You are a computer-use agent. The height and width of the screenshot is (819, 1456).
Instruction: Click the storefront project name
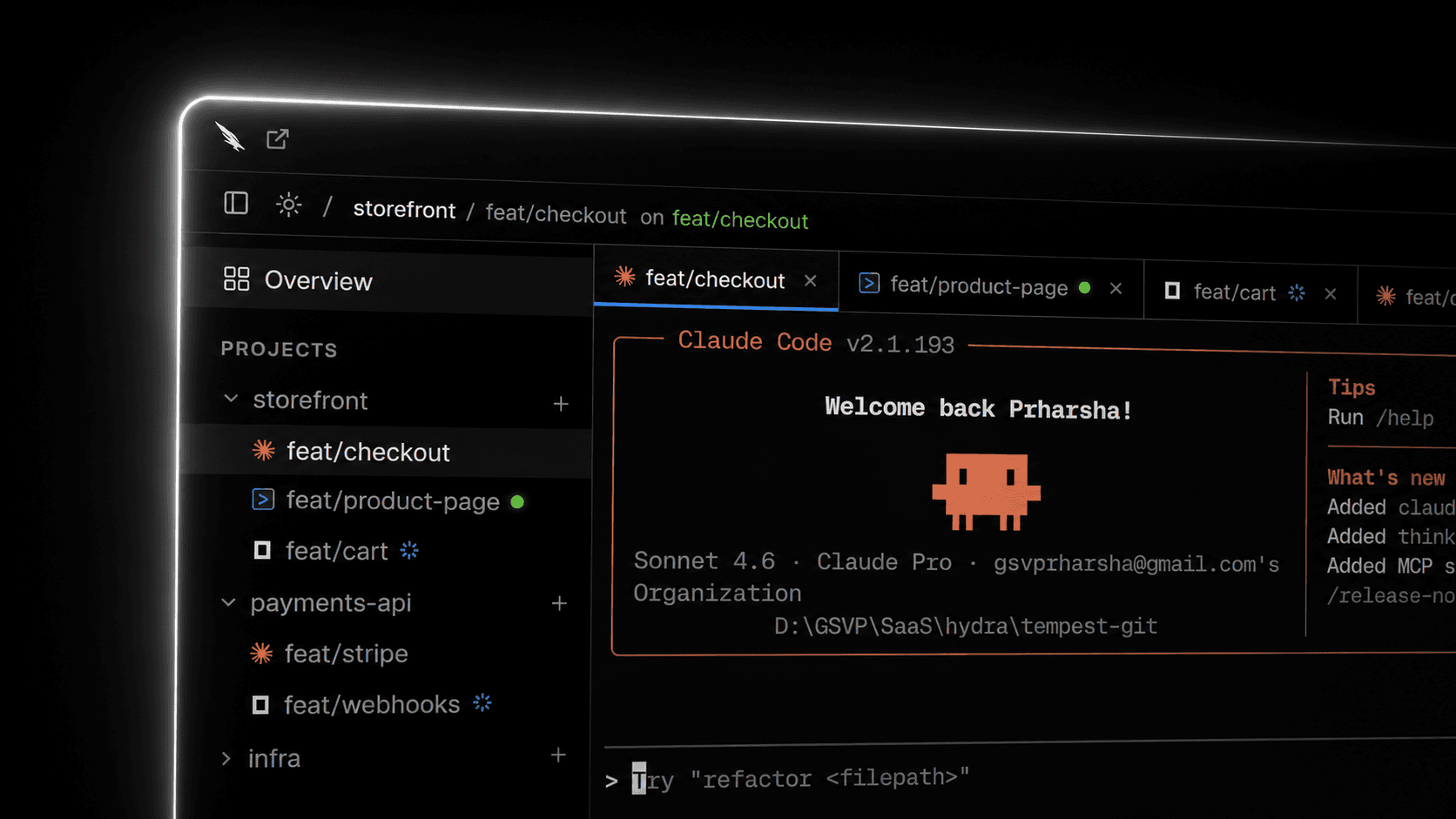[310, 400]
